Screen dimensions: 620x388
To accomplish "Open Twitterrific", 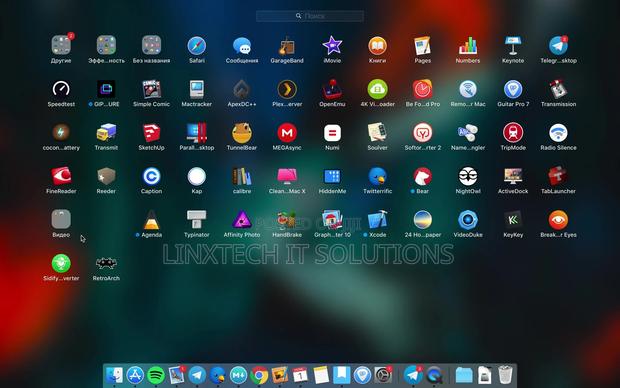I will click(377, 176).
